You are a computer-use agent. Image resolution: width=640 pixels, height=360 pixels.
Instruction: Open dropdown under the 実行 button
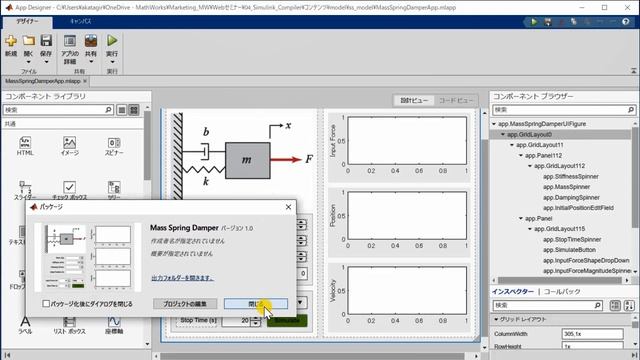pos(112,62)
